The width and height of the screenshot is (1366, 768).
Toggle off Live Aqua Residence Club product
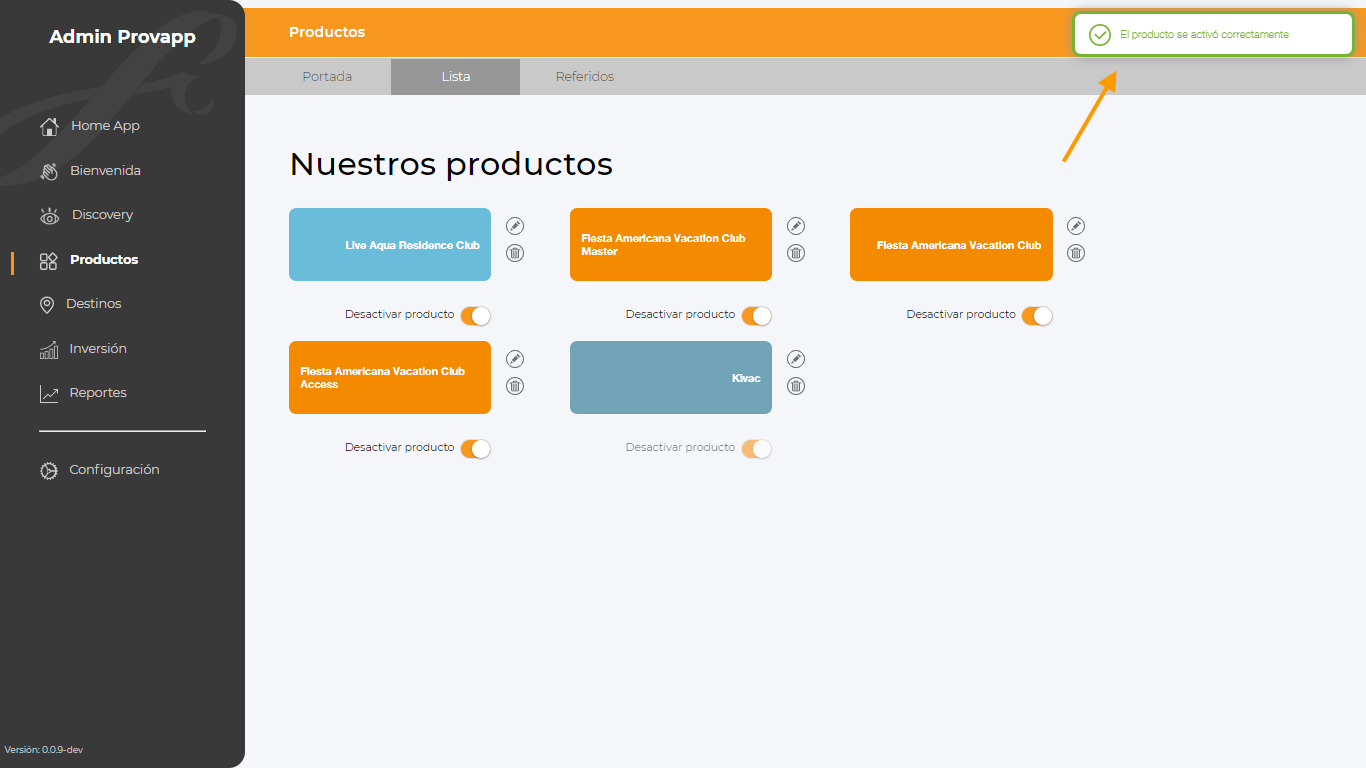click(476, 316)
